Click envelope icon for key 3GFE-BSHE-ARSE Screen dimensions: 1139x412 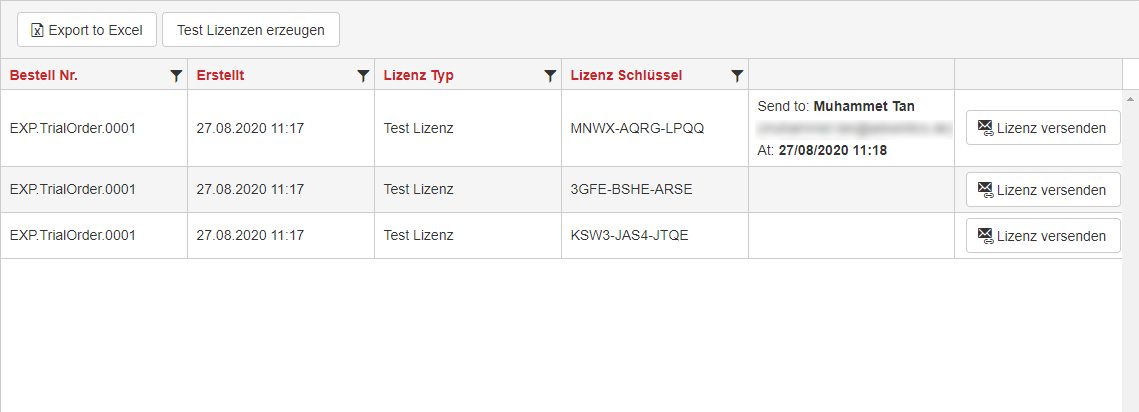point(986,190)
